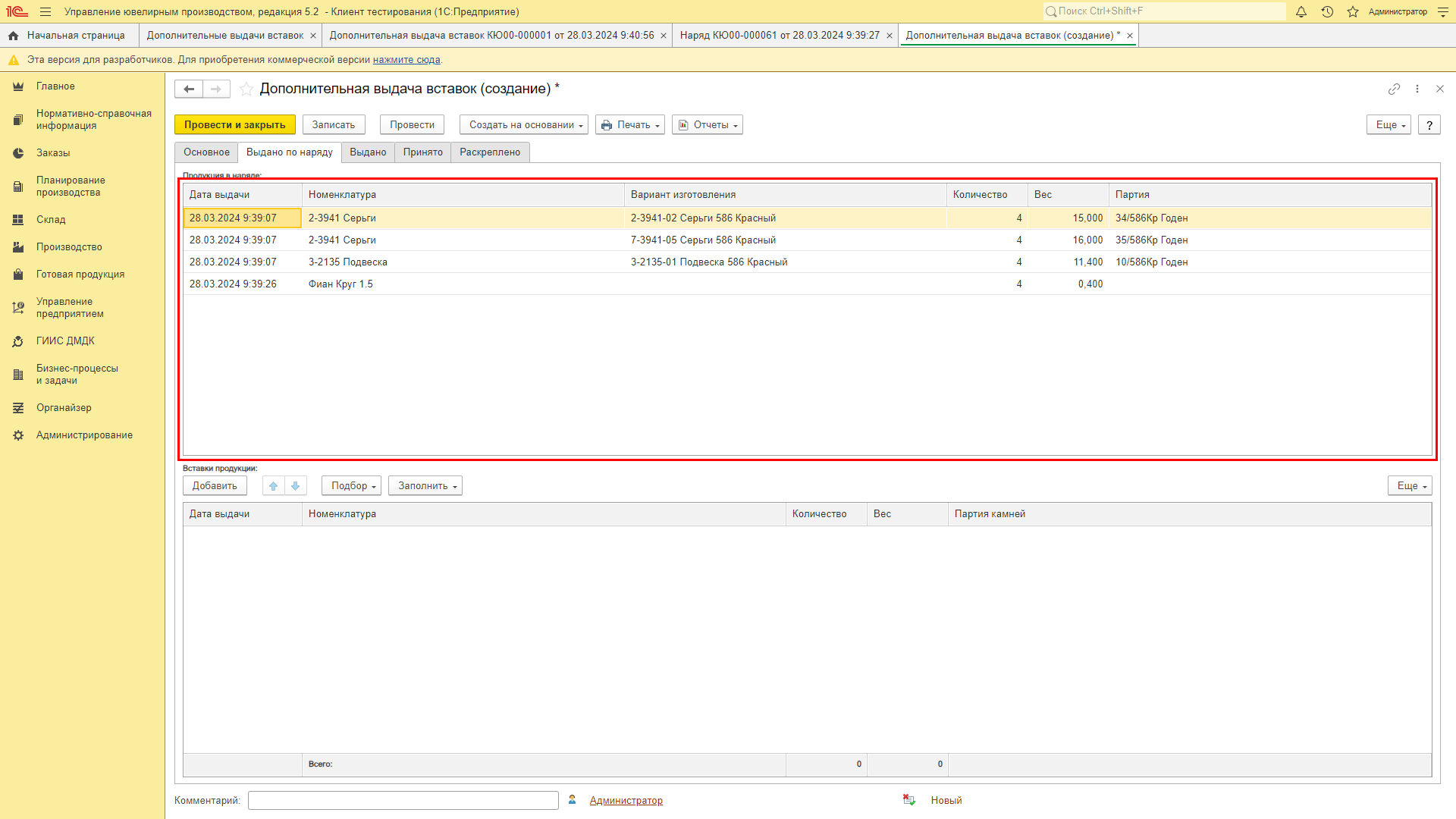Open notifications bell icon
The height and width of the screenshot is (819, 1456).
1301,11
